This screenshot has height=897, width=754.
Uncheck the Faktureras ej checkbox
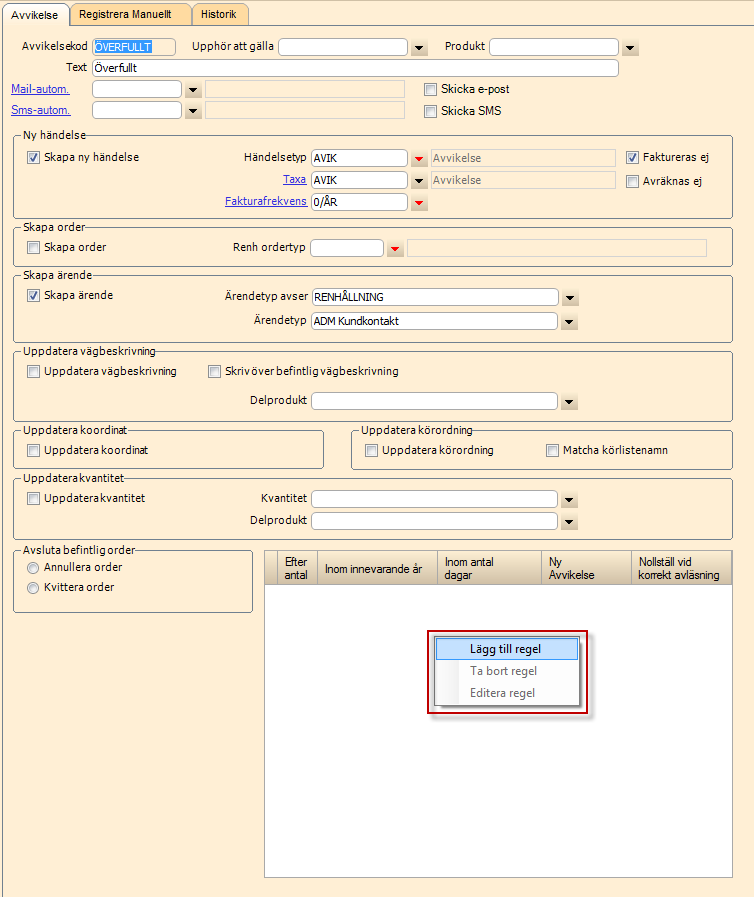(632, 157)
